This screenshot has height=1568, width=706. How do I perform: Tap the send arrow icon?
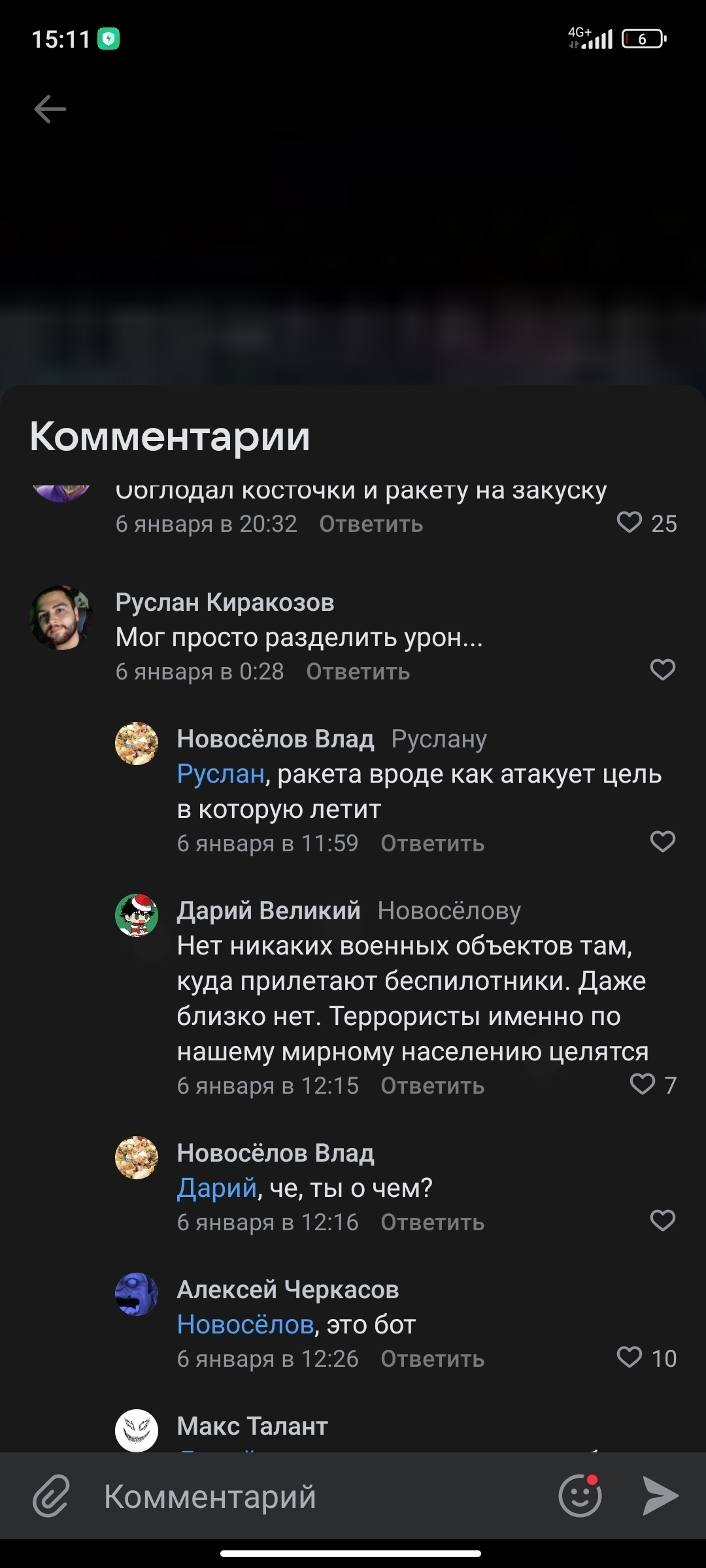pos(660,1495)
